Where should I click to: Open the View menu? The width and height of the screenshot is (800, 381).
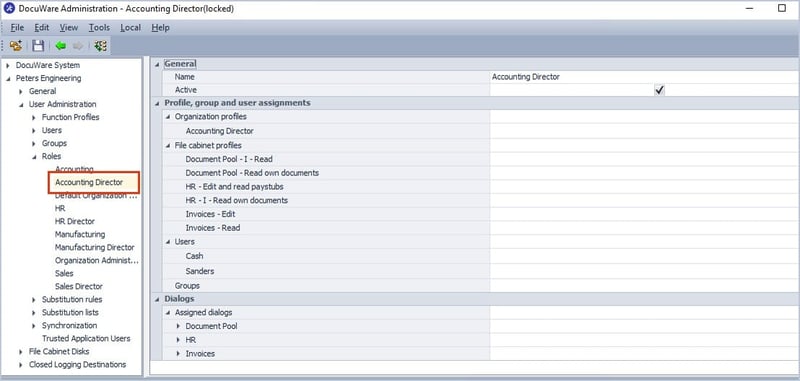click(69, 28)
